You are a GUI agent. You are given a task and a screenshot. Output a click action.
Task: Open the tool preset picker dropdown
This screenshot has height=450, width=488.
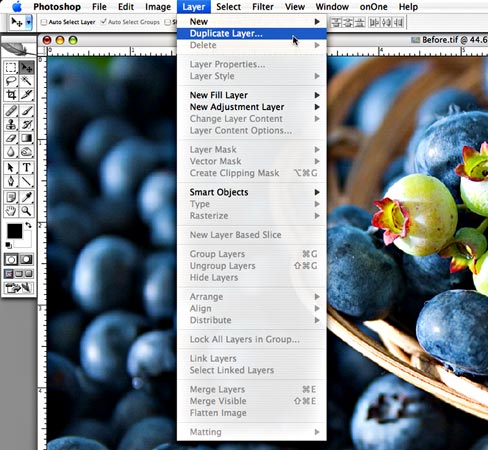pos(29,22)
